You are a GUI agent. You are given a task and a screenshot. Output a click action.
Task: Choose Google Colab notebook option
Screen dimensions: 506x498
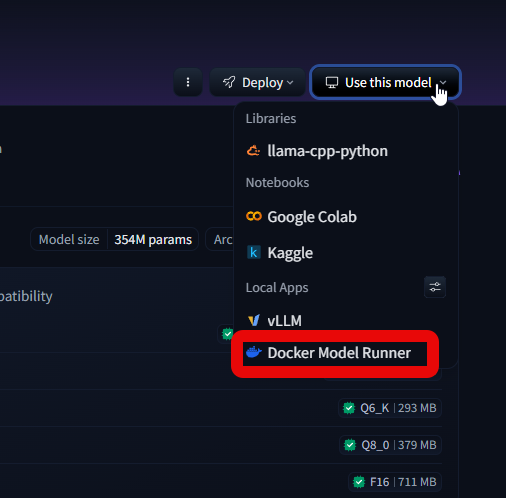pyautogui.click(x=301, y=217)
